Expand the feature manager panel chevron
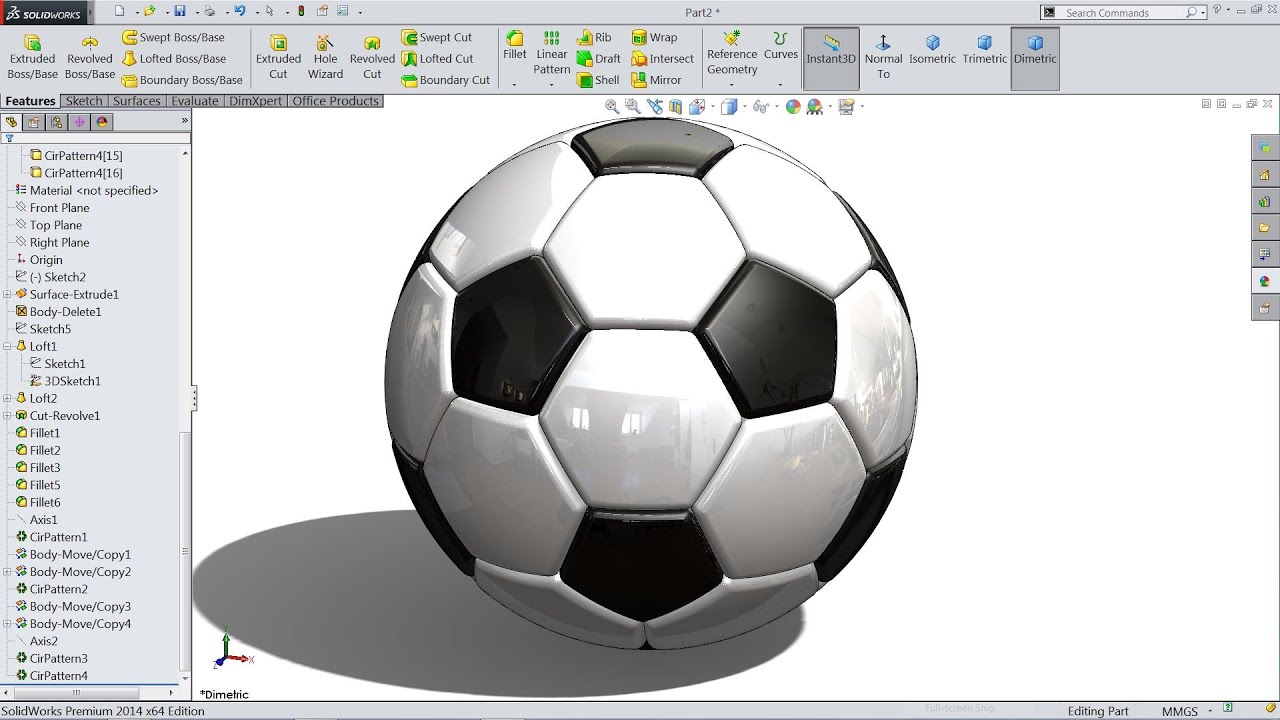The image size is (1280, 720). 184,121
